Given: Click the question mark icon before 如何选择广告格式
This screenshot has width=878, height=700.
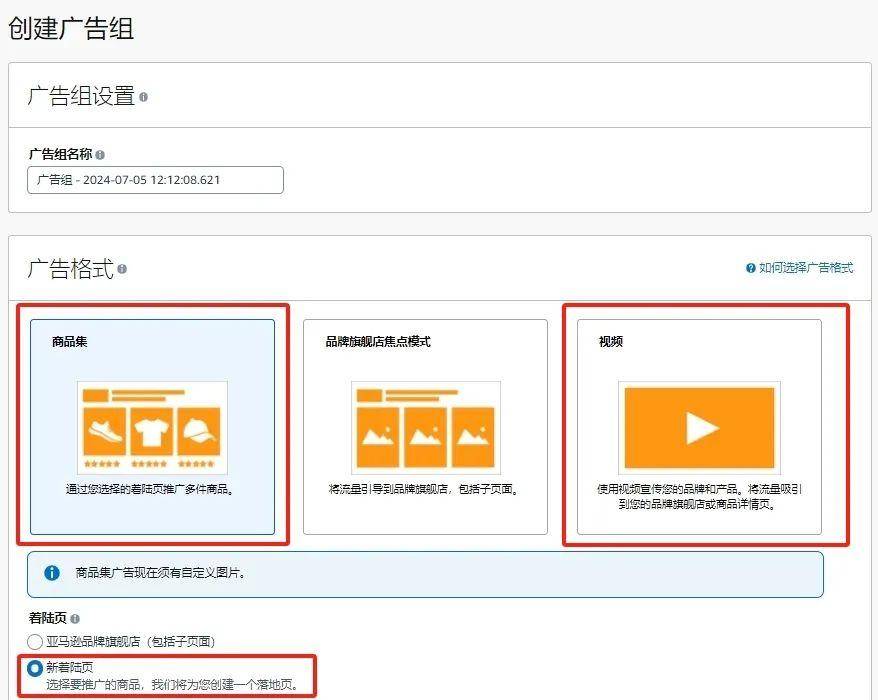Looking at the screenshot, I should (x=751, y=268).
